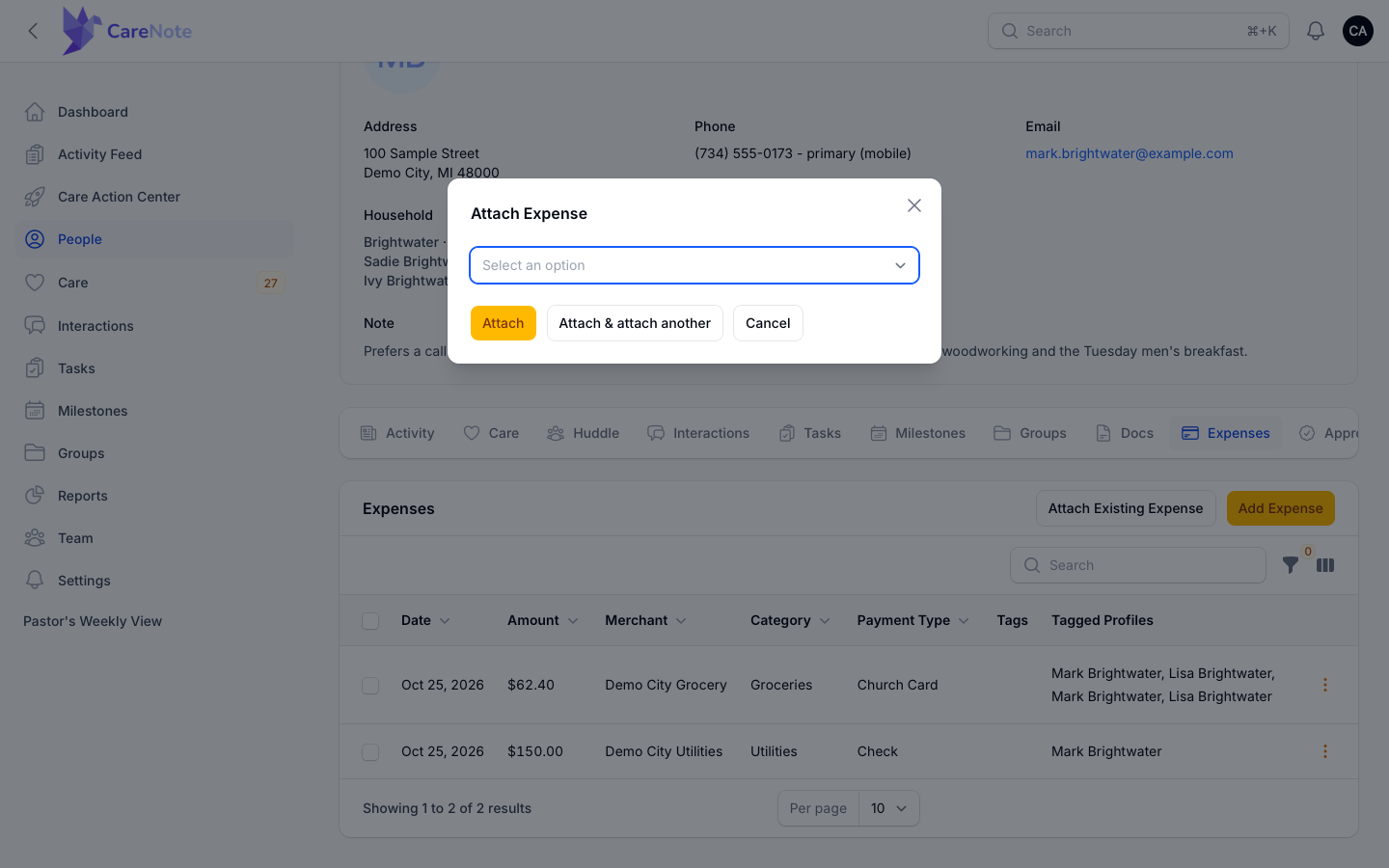Open the Per page dropdown
1389x868 pixels.
[x=889, y=808]
